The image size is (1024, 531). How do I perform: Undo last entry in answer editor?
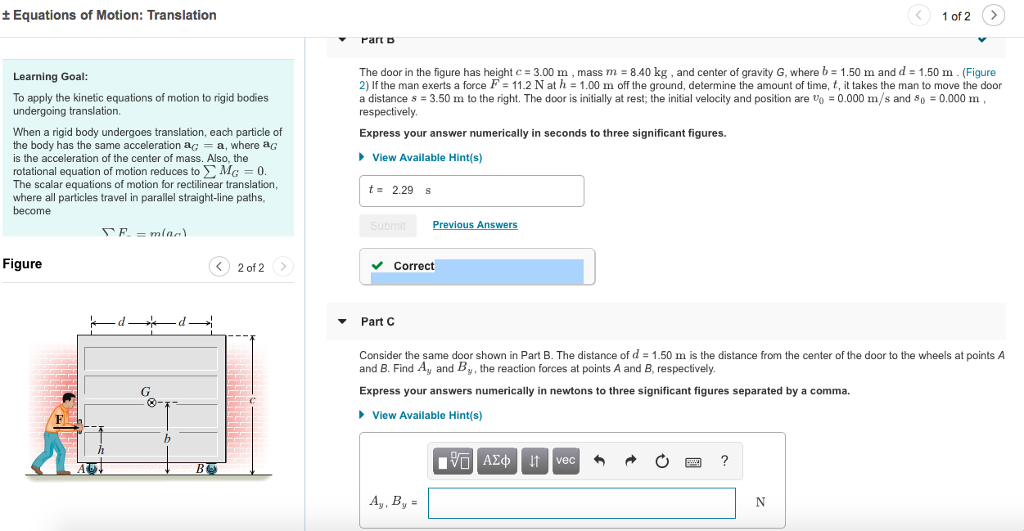coord(599,461)
